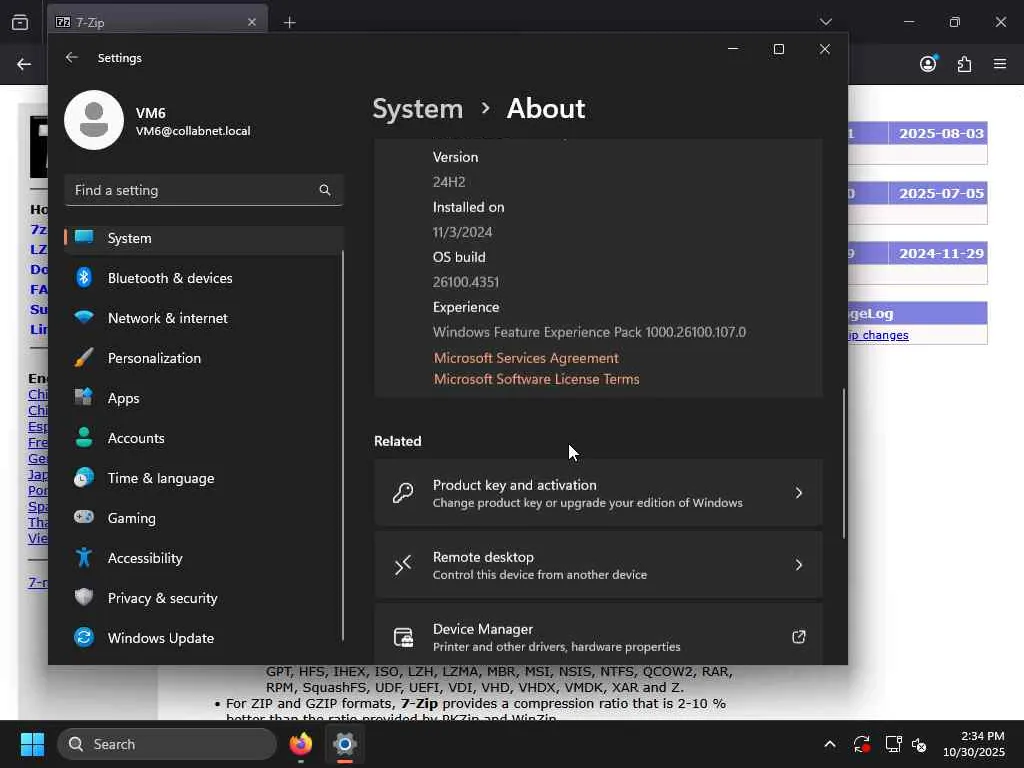Open browser account icon in Firefox toolbar
The image size is (1024, 768).
click(x=928, y=64)
